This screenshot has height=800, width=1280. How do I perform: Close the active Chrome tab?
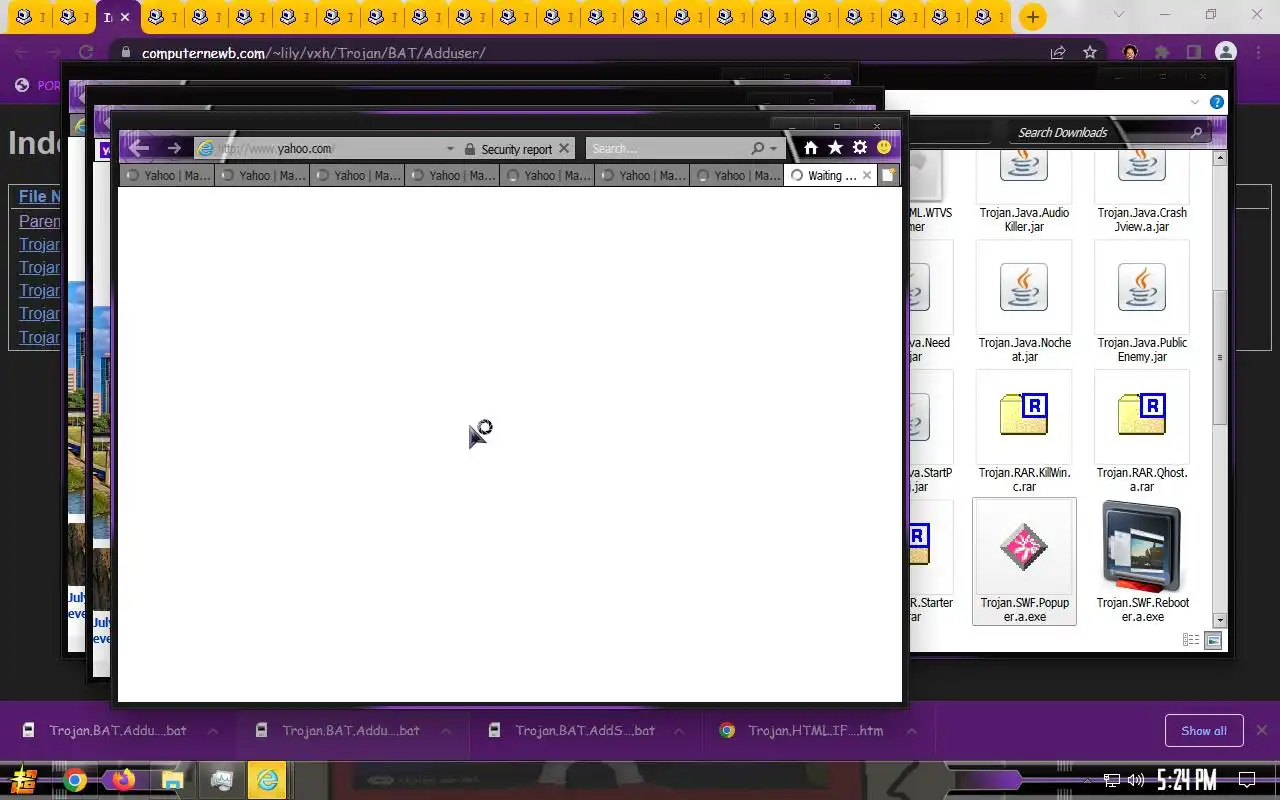[x=125, y=17]
